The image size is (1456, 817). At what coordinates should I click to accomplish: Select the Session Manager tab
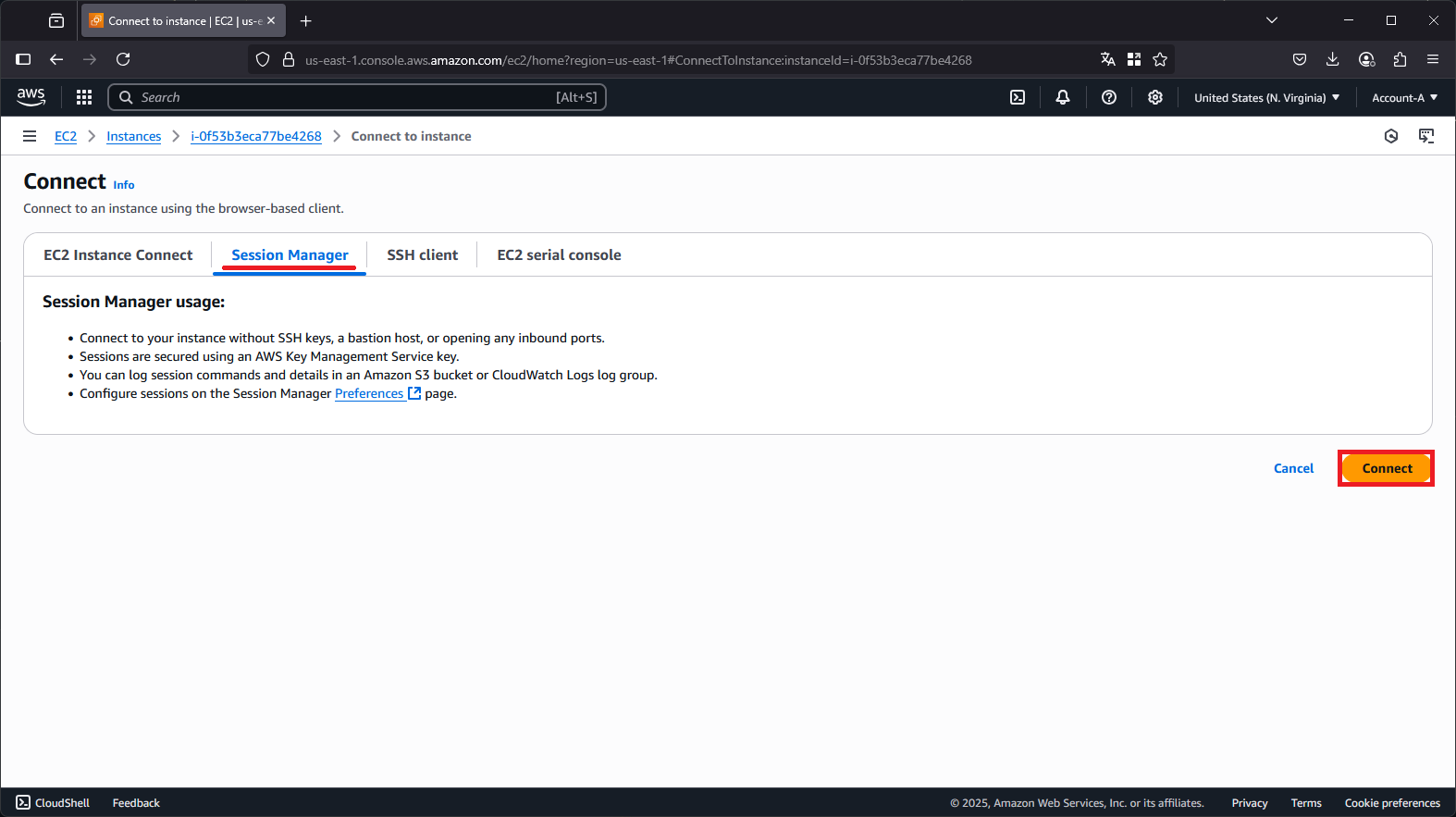tap(290, 255)
